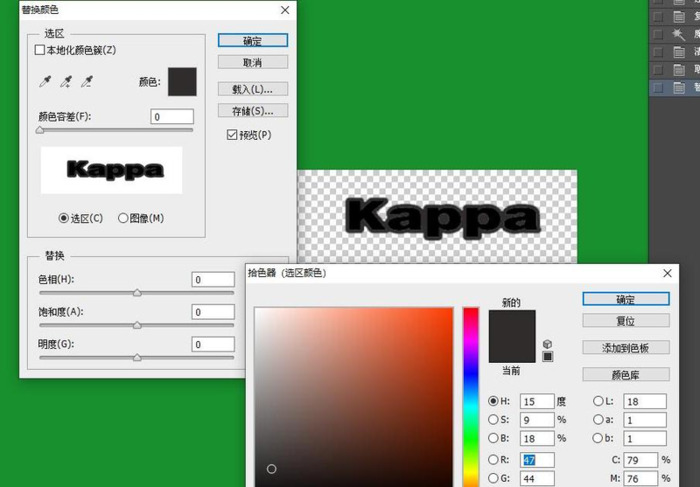Click 确定 in the color picker
Screen dimensions: 700x487
tap(625, 299)
